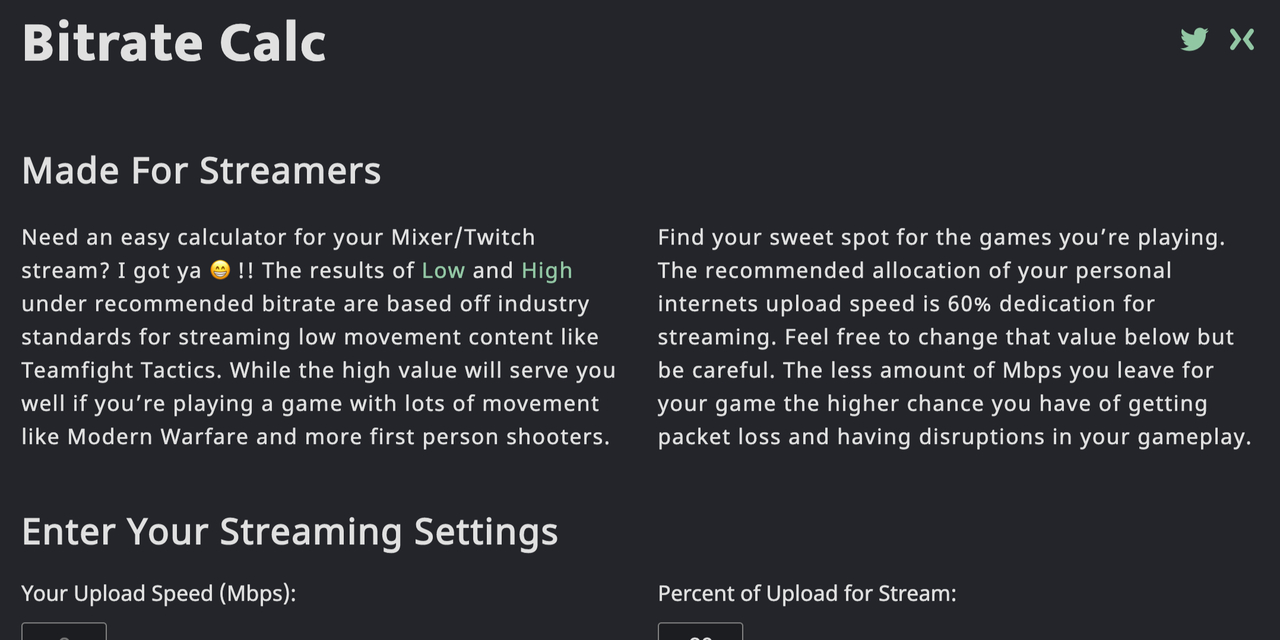Viewport: 1280px width, 640px height.
Task: Click the "Percent of Upload for Stream:" label
Action: [x=807, y=593]
